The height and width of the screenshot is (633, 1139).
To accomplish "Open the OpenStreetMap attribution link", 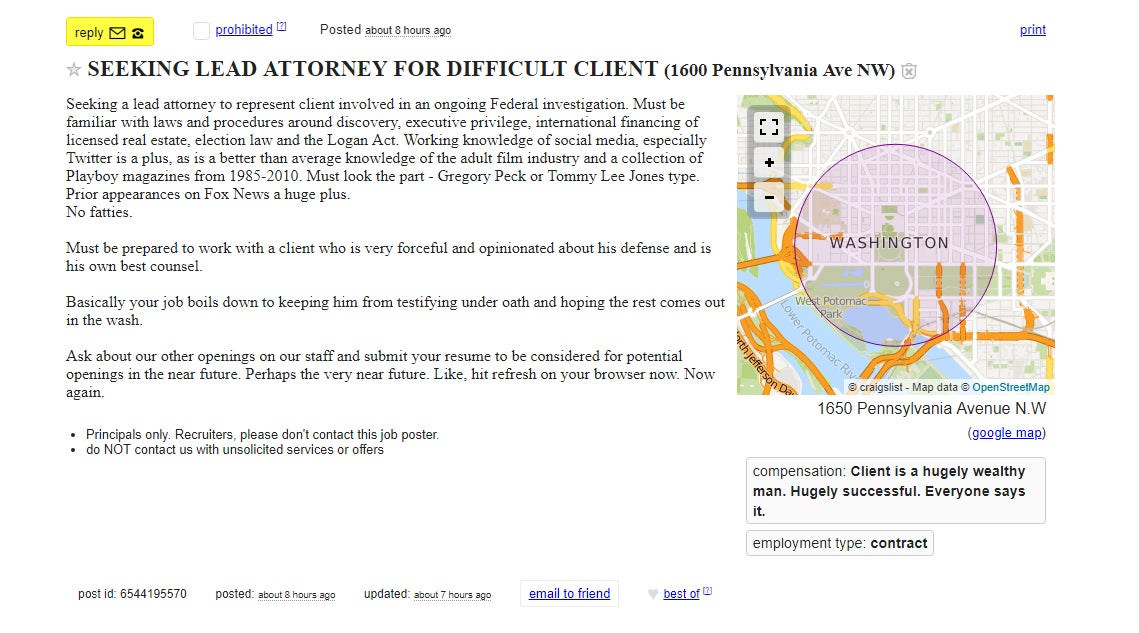I will (x=1010, y=387).
